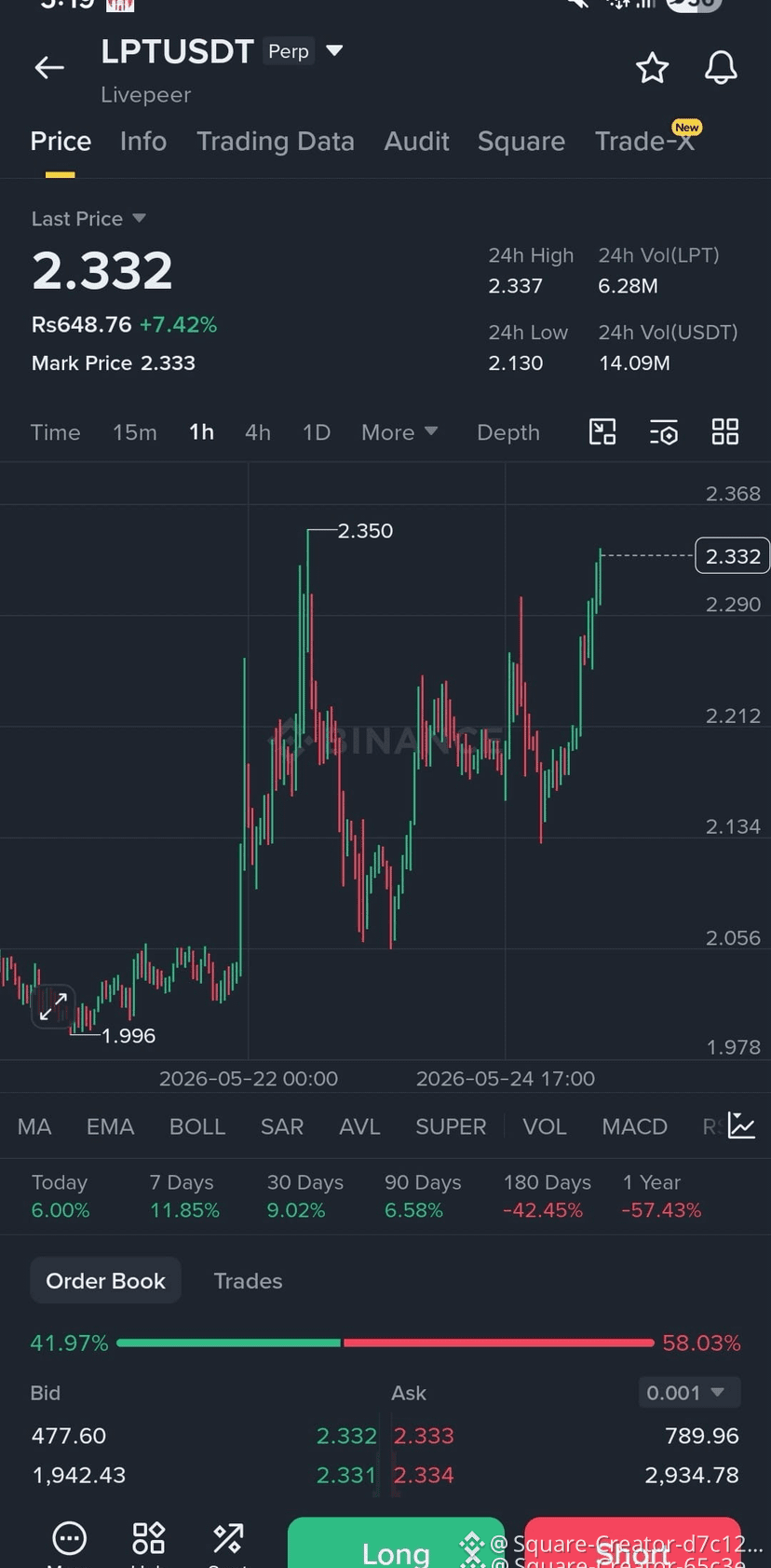Toggle EMA indicator

coord(111,1126)
